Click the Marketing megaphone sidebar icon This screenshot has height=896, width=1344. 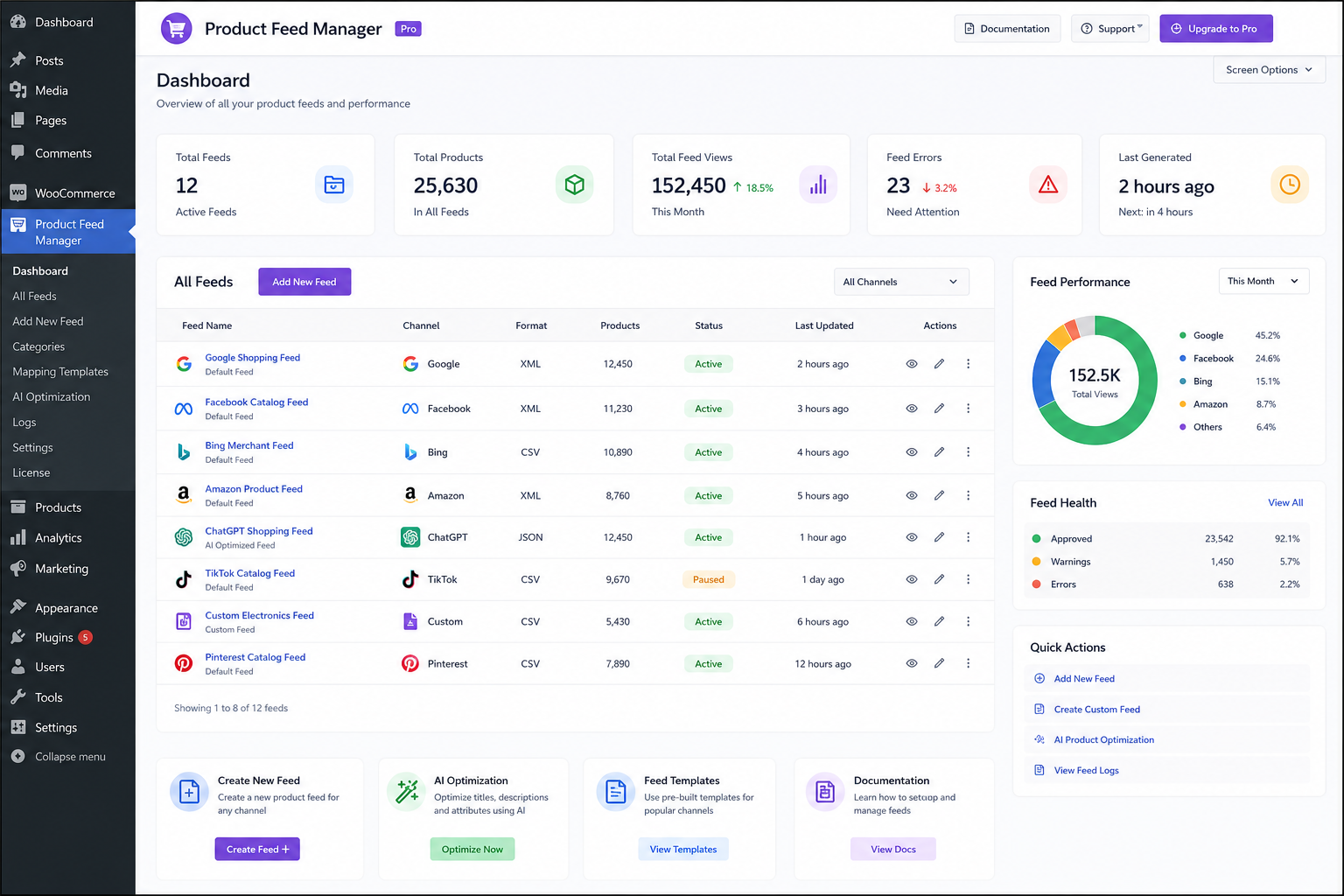(x=17, y=569)
